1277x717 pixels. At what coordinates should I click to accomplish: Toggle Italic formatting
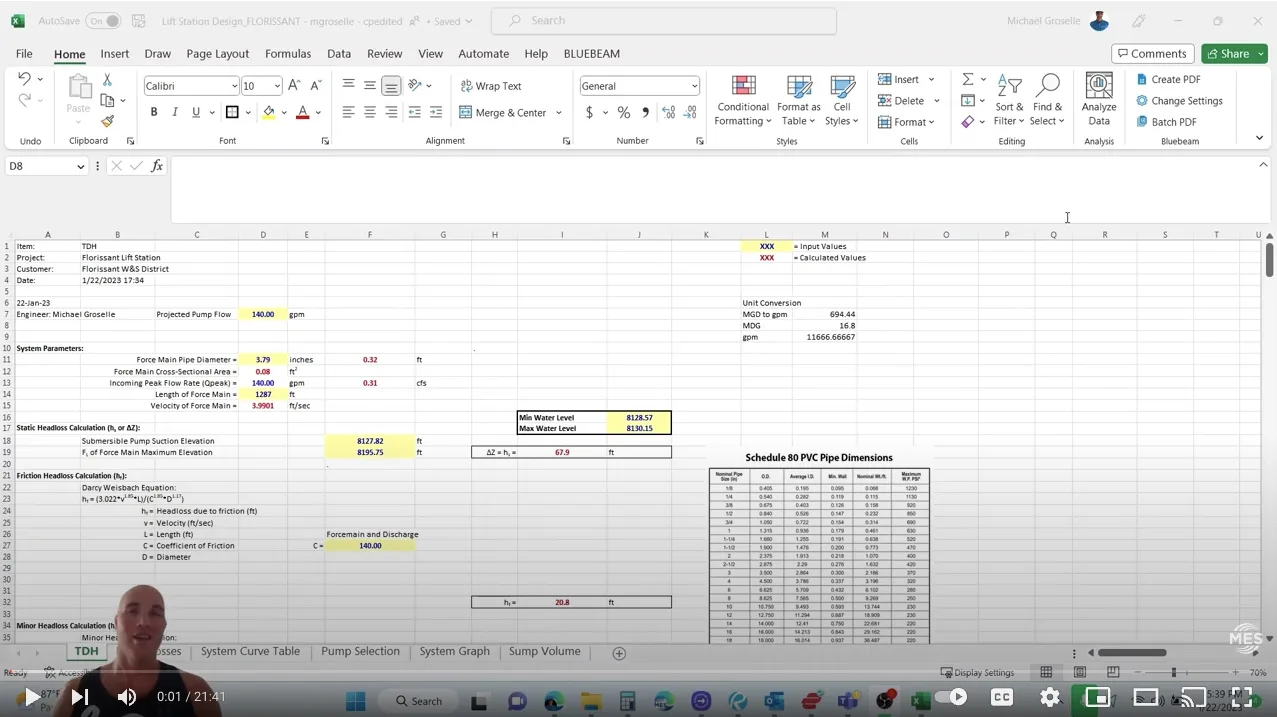tap(175, 112)
